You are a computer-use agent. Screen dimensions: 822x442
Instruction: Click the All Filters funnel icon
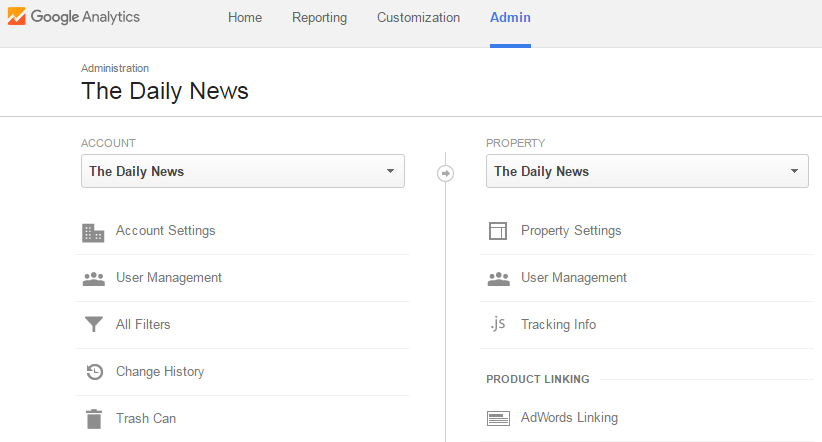pos(94,325)
